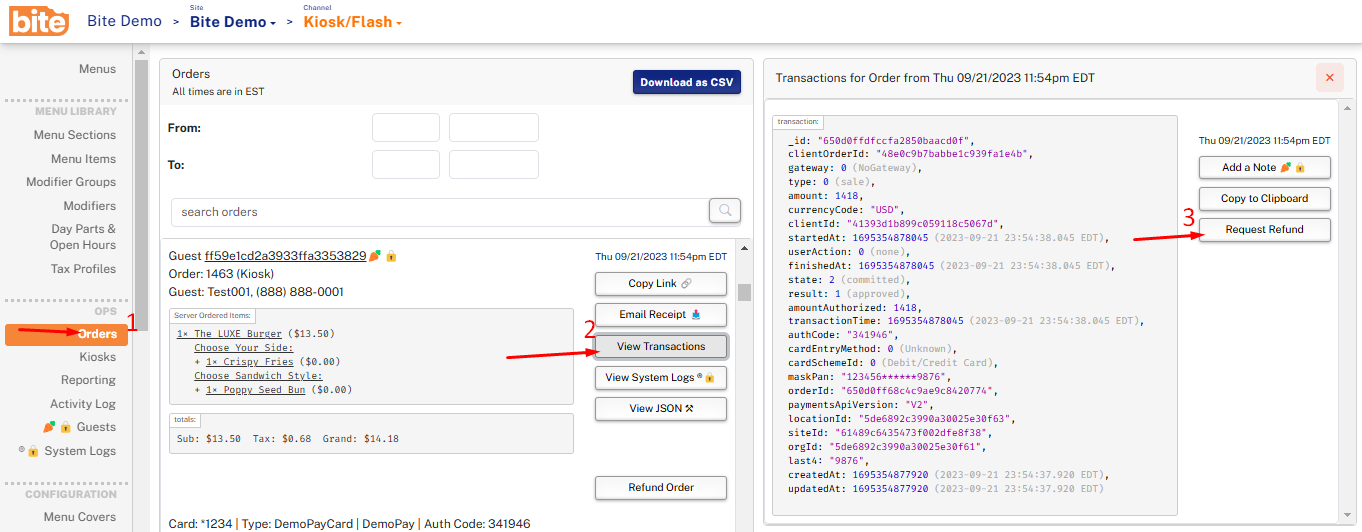The height and width of the screenshot is (532, 1362).
Task: Click Add a Note button
Action: 1264,167
